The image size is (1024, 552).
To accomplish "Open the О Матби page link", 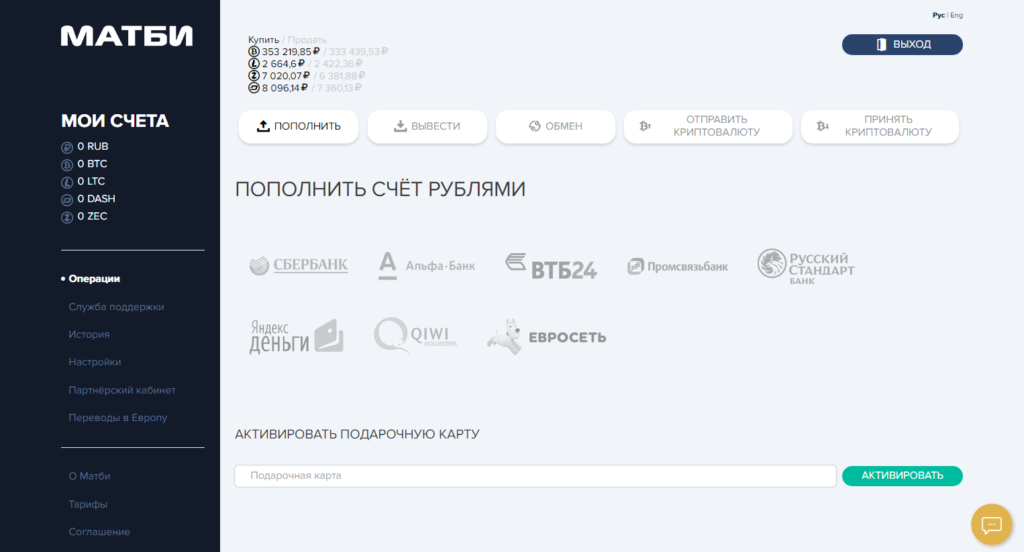I will 89,476.
